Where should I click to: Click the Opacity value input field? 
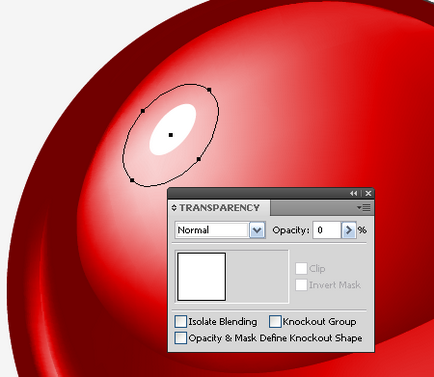[x=327, y=230]
